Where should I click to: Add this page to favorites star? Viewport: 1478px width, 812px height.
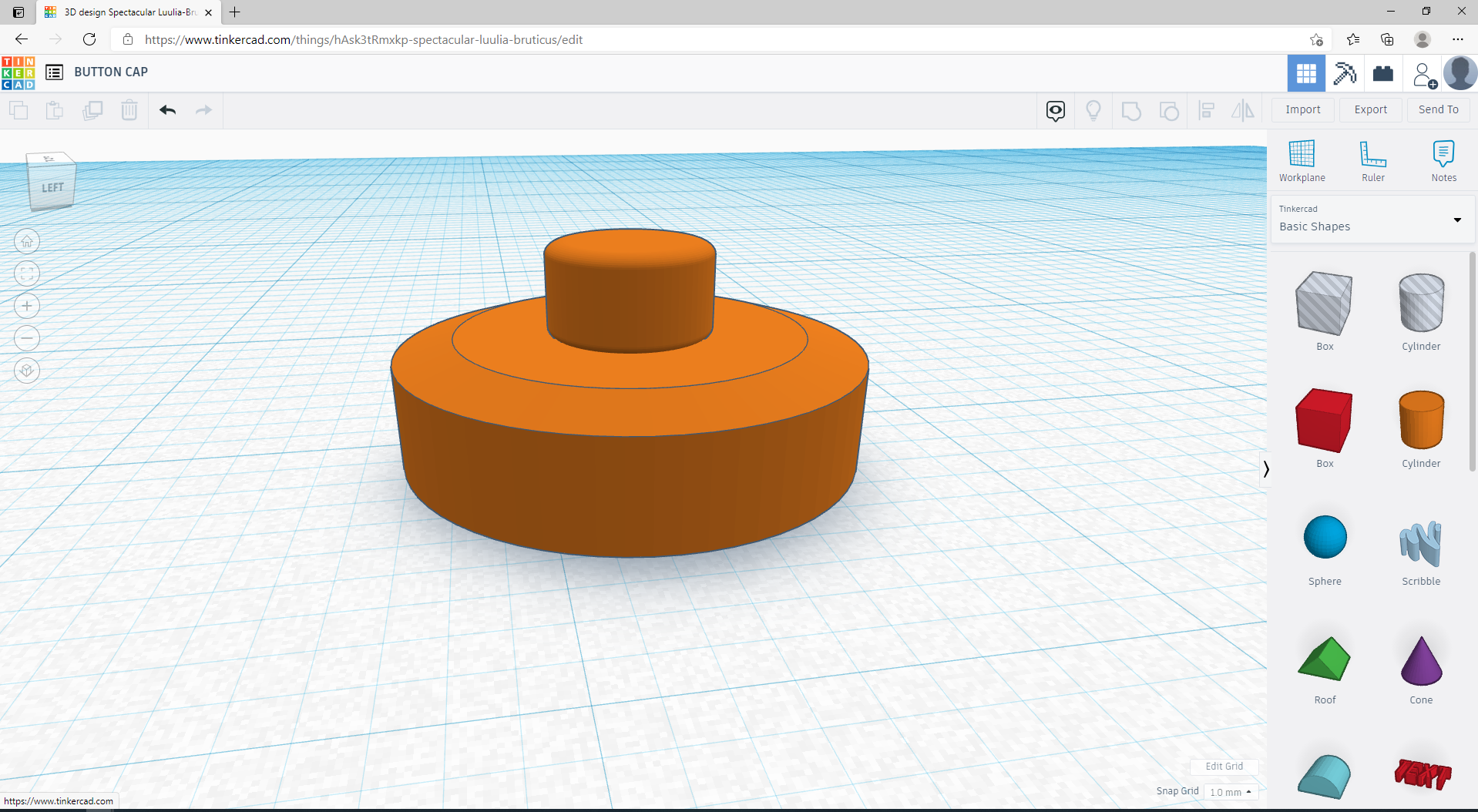point(1316,39)
